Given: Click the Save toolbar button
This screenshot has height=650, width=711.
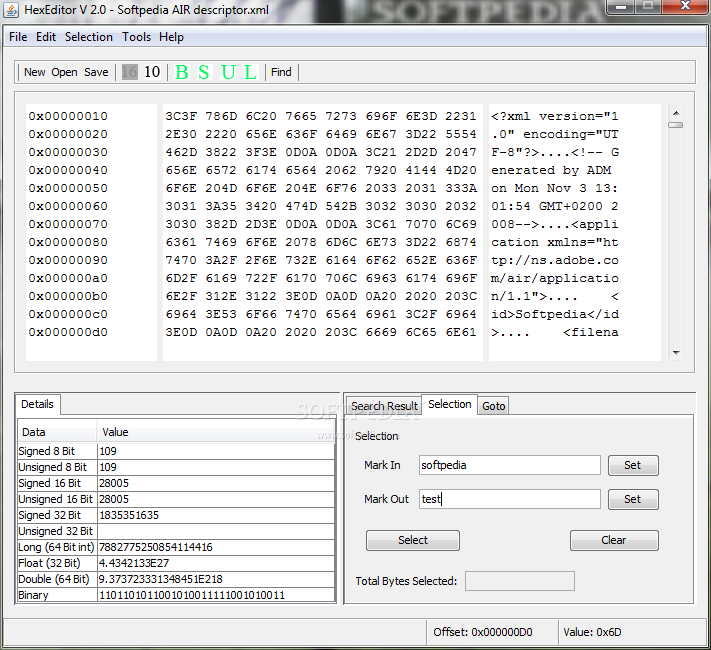Looking at the screenshot, I should (96, 72).
